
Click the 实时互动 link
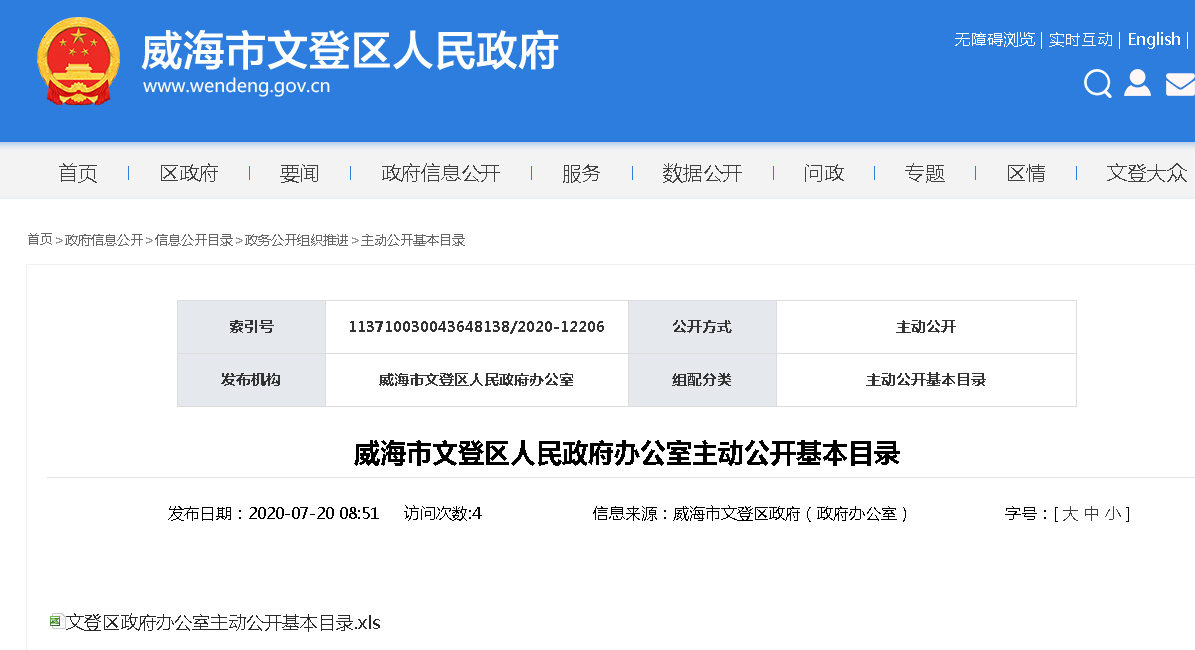[1080, 39]
